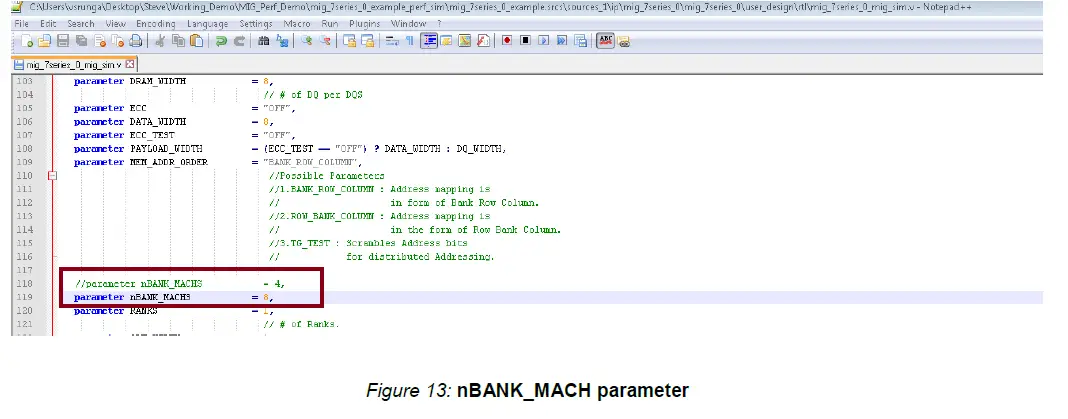Click 'parameter DATA_WIDTH' on line 106
1068x419 pixels.
130,122
